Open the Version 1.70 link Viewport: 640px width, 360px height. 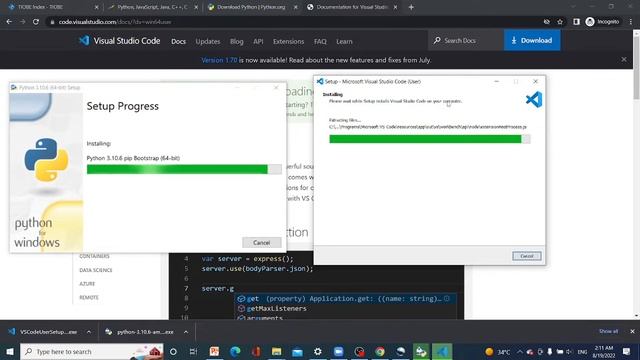coord(219,60)
